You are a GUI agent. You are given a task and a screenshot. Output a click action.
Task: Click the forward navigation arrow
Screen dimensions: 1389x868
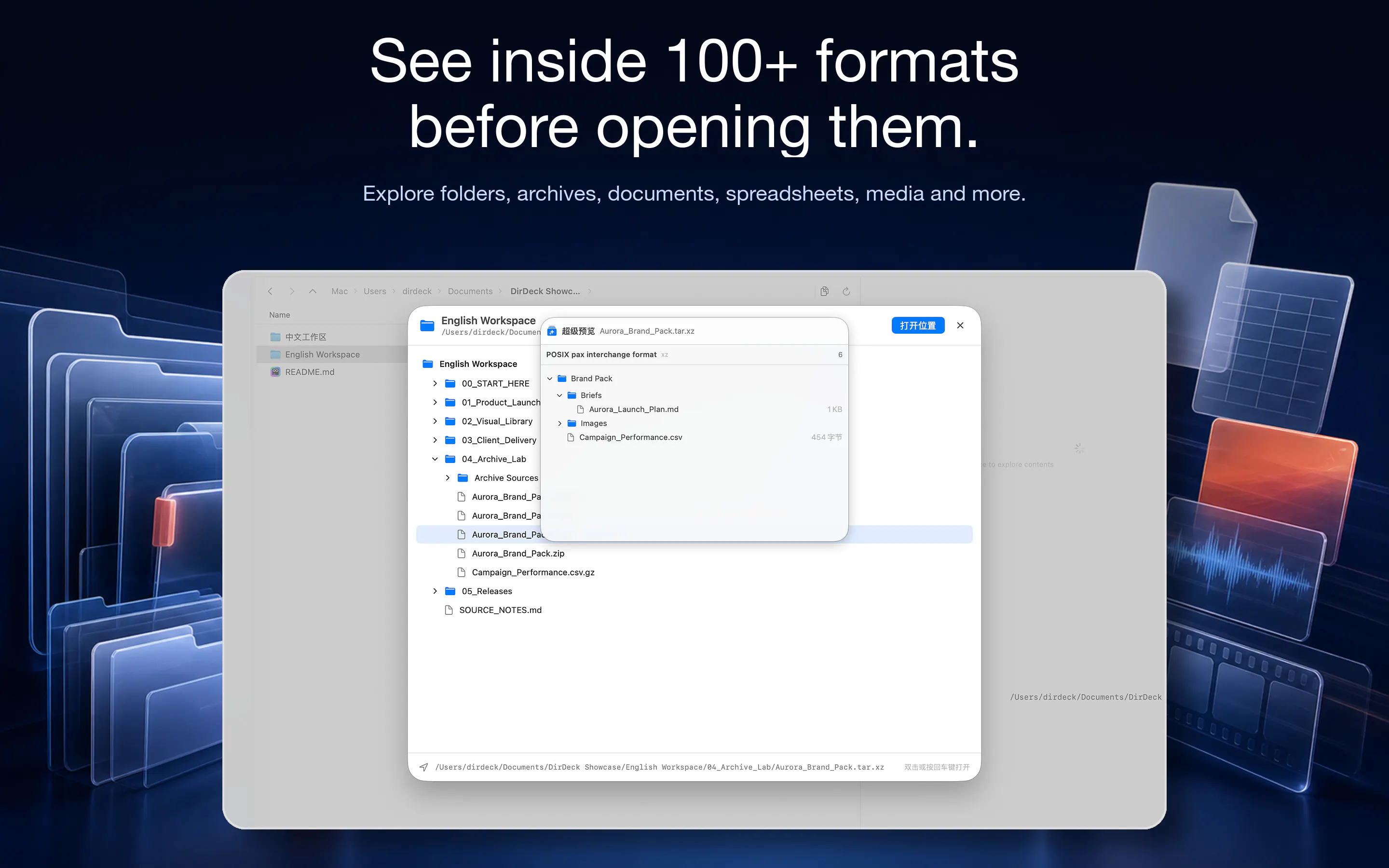(x=292, y=291)
